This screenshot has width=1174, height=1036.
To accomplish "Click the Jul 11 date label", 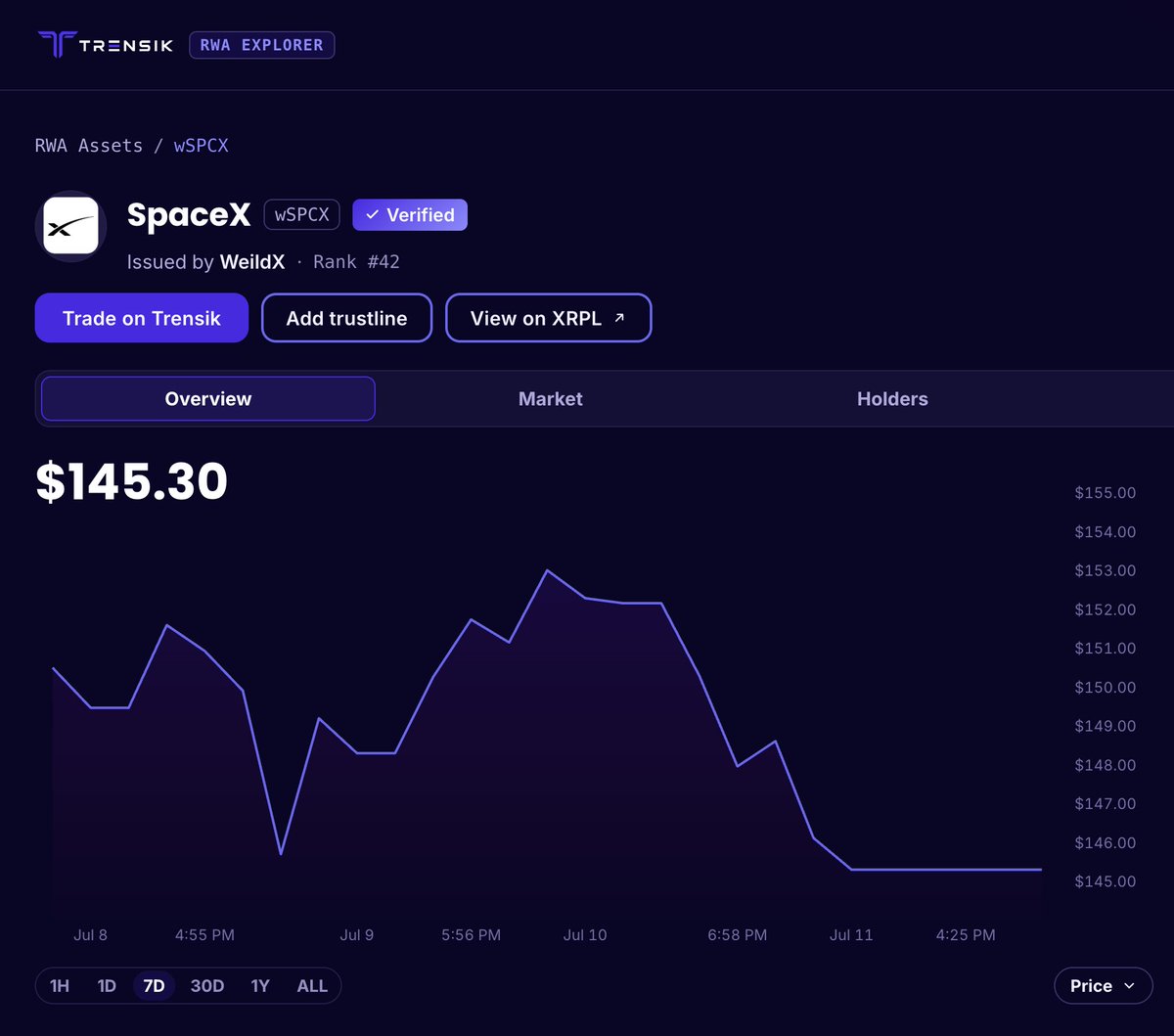I will tap(851, 935).
